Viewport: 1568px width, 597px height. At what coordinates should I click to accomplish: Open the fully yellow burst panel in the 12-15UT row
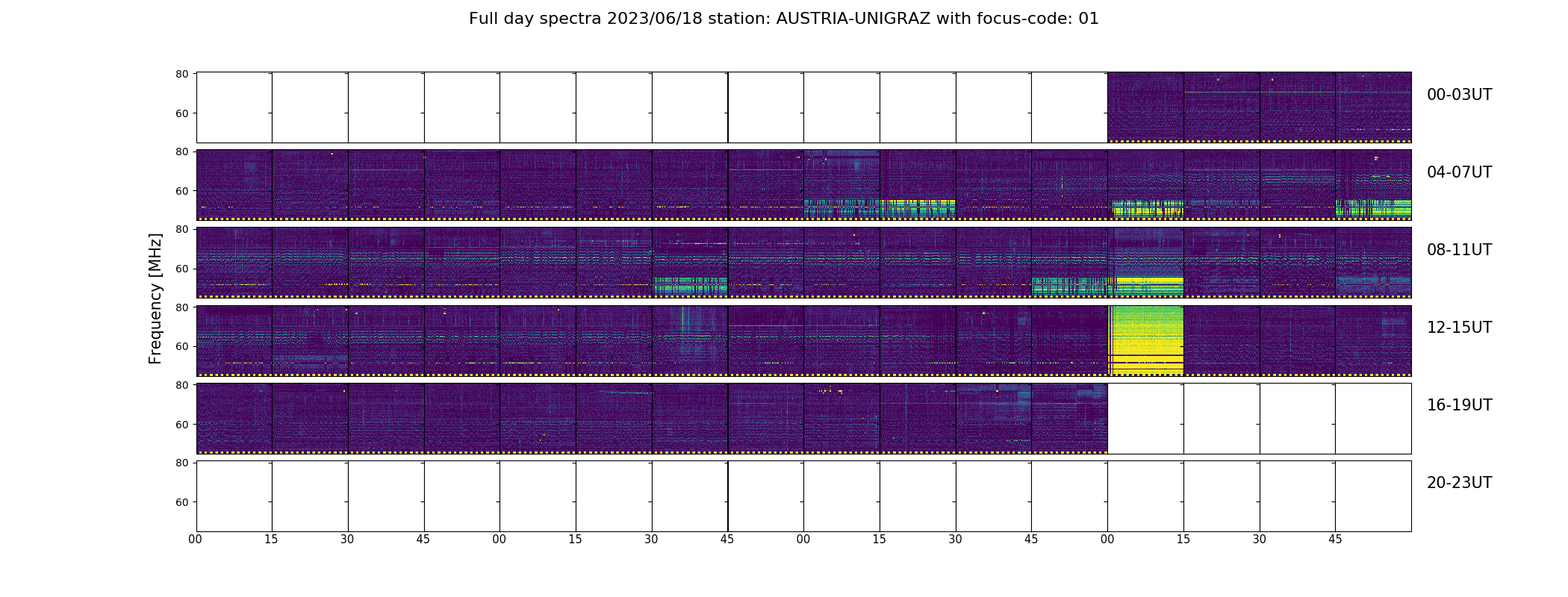[x=1145, y=340]
